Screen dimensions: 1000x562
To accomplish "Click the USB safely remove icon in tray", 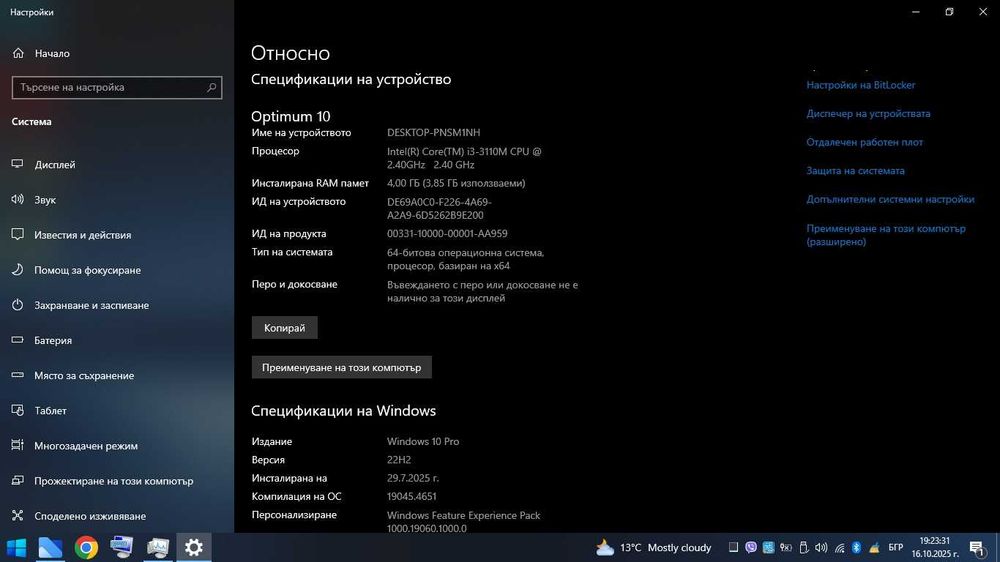I will [804, 547].
